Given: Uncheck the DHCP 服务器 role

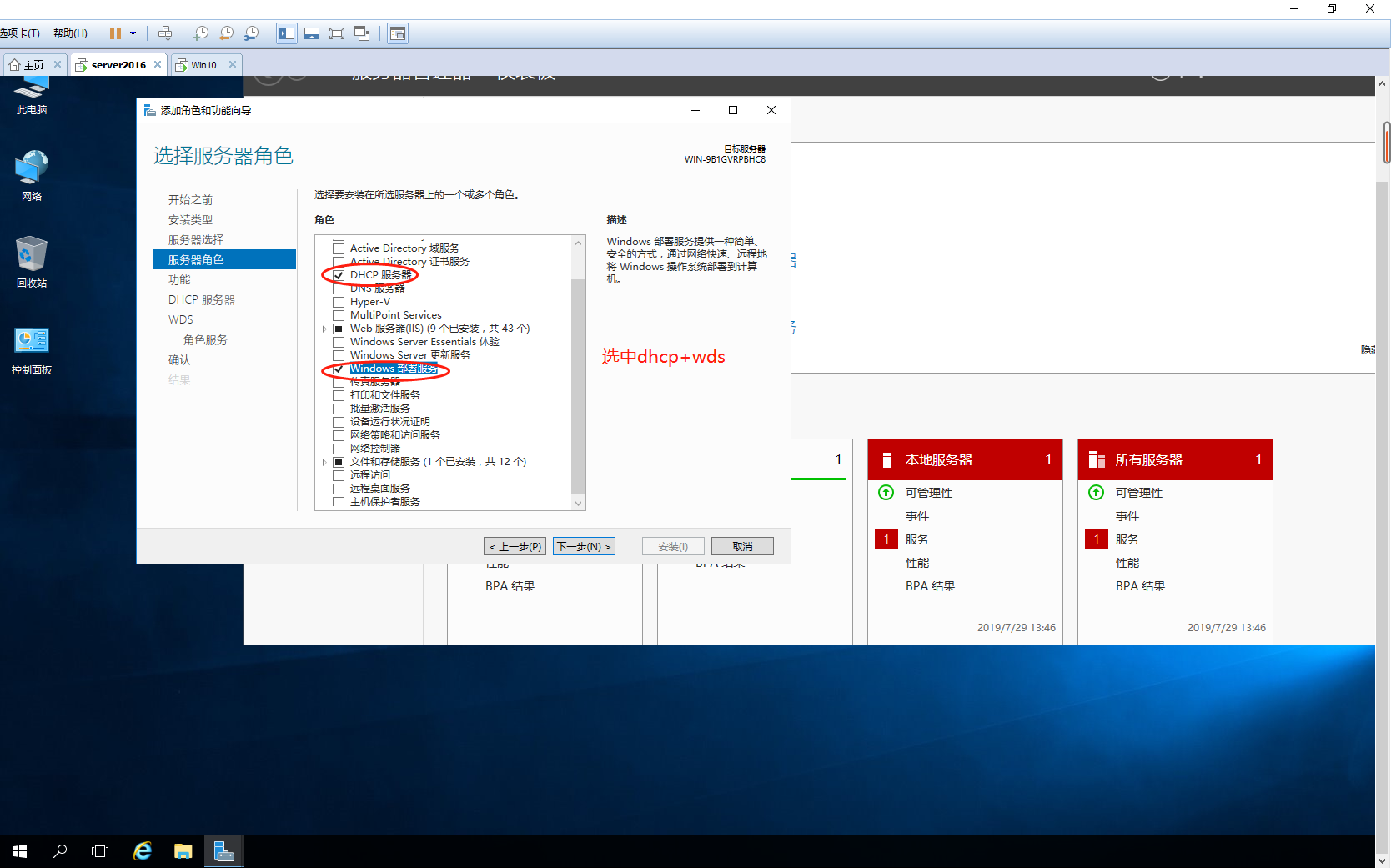Looking at the screenshot, I should (339, 275).
